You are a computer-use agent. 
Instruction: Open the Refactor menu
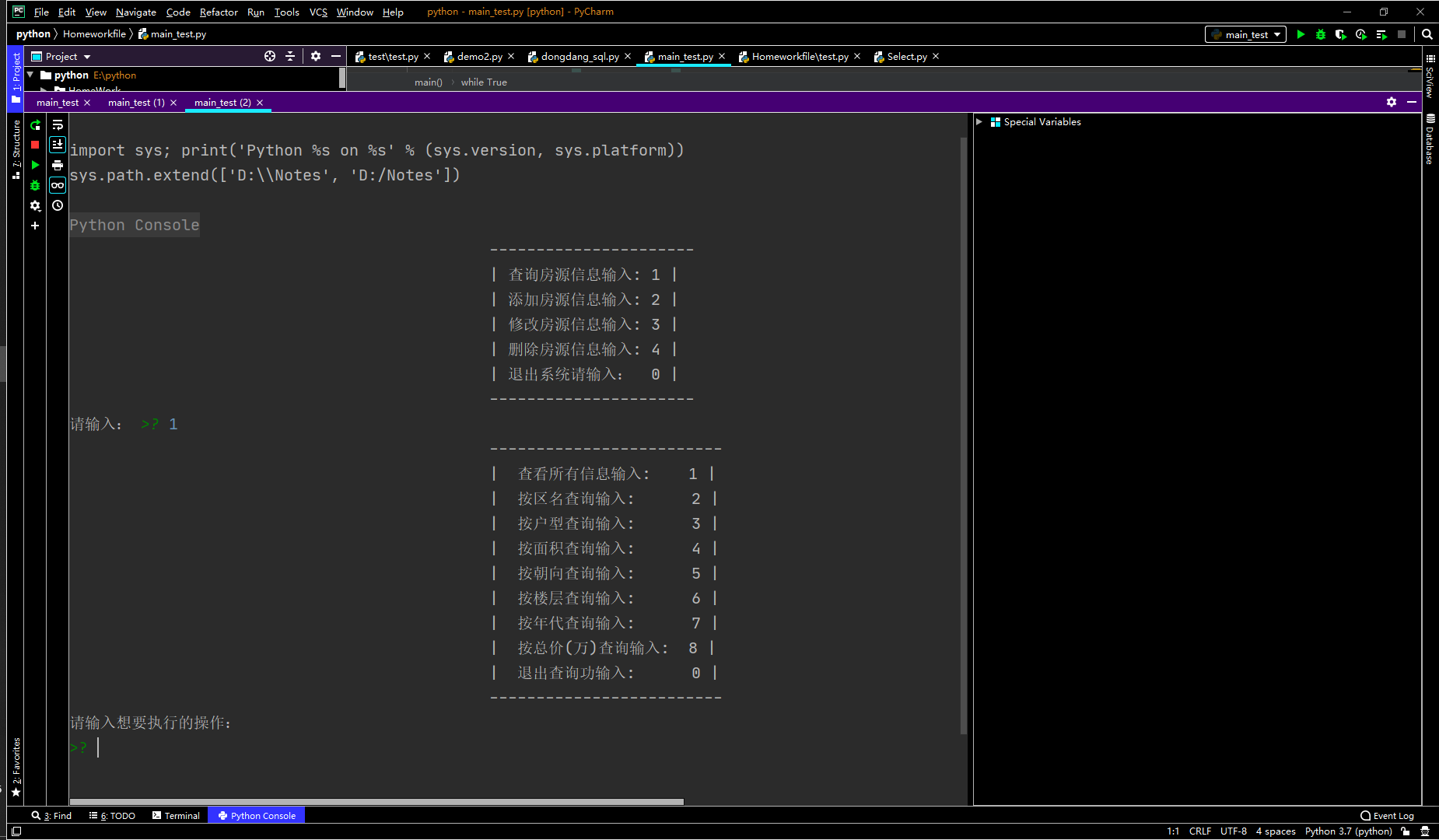tap(219, 12)
